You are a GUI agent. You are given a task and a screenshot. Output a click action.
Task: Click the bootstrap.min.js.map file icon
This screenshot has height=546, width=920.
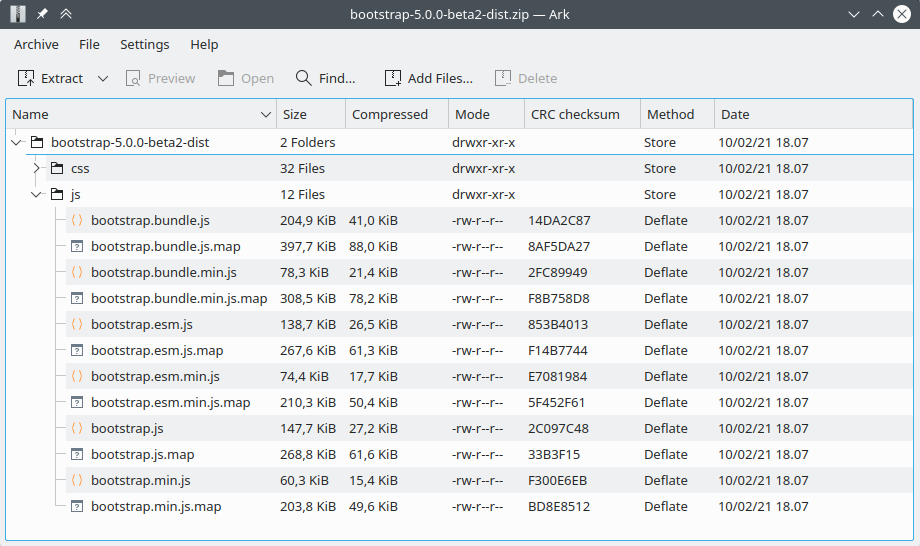77,507
